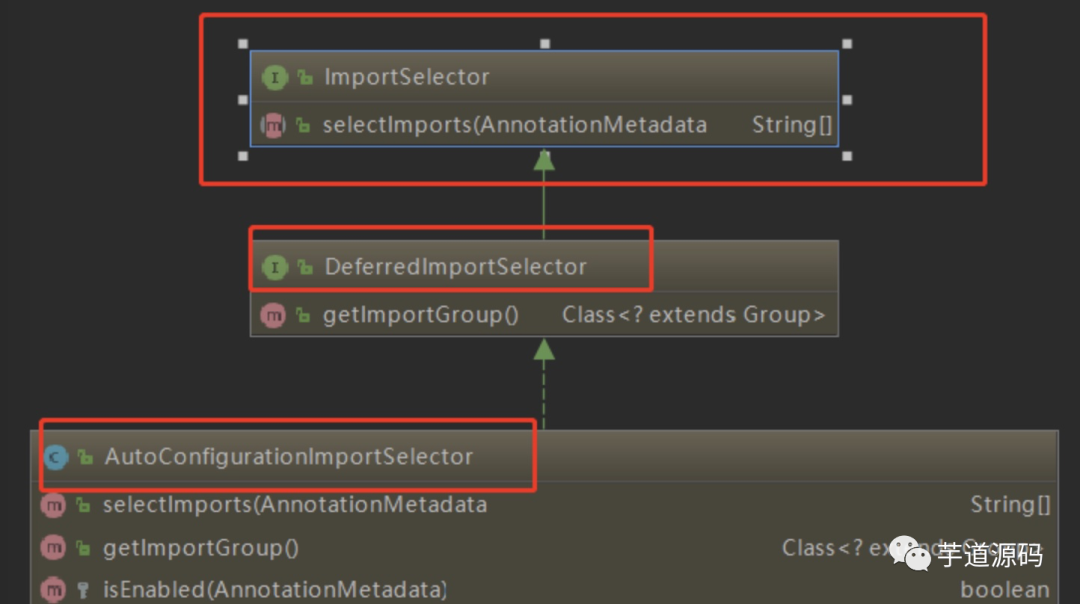Image resolution: width=1080 pixels, height=604 pixels.
Task: Click the visibility icon next to ImportSelector
Action: click(x=305, y=78)
